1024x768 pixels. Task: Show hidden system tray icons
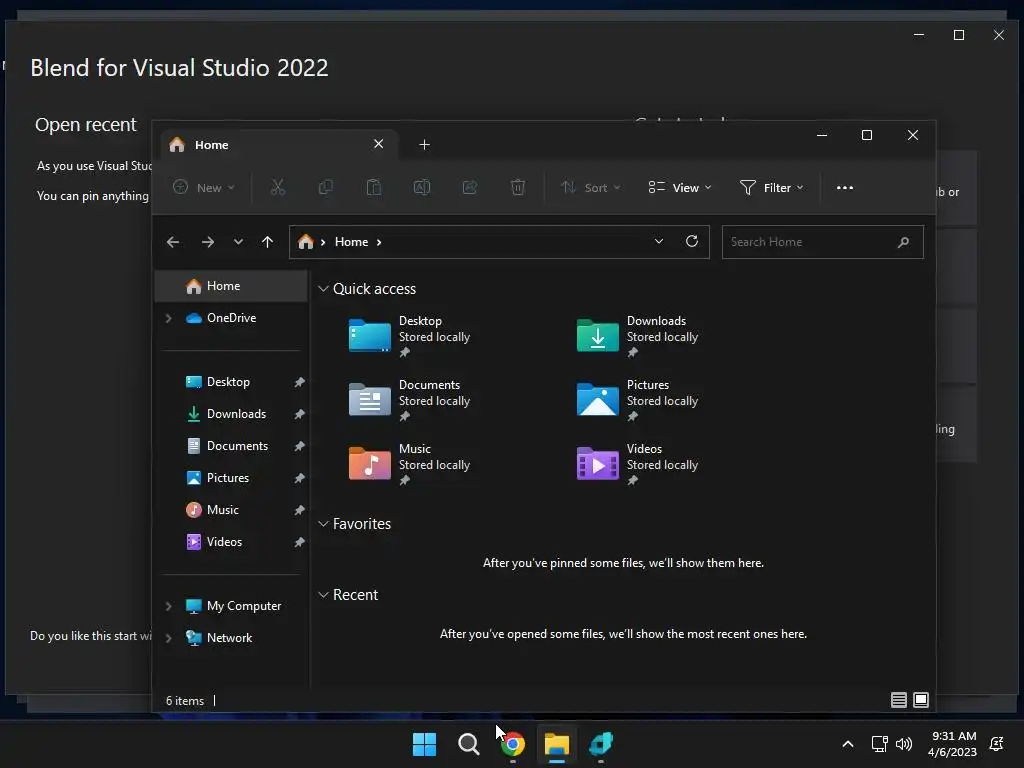(848, 744)
